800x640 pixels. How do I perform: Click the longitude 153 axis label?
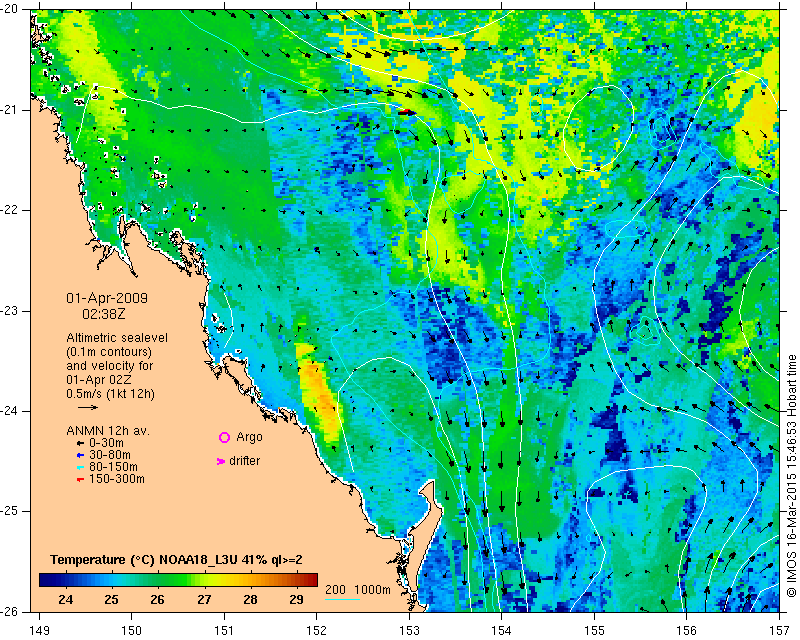[409, 631]
